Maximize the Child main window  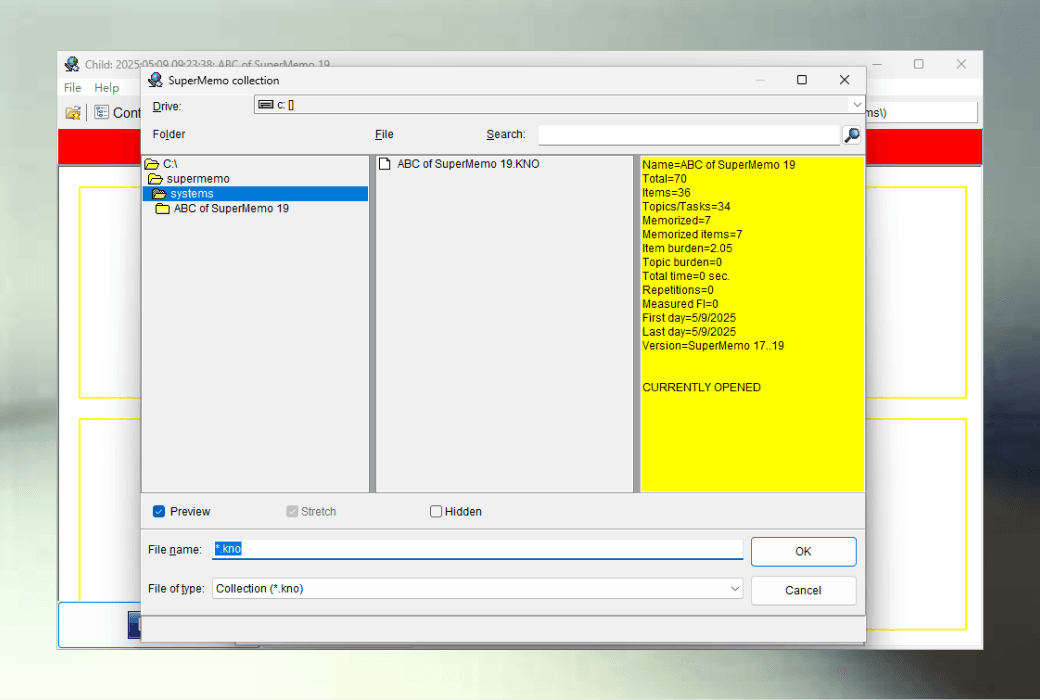tap(919, 64)
